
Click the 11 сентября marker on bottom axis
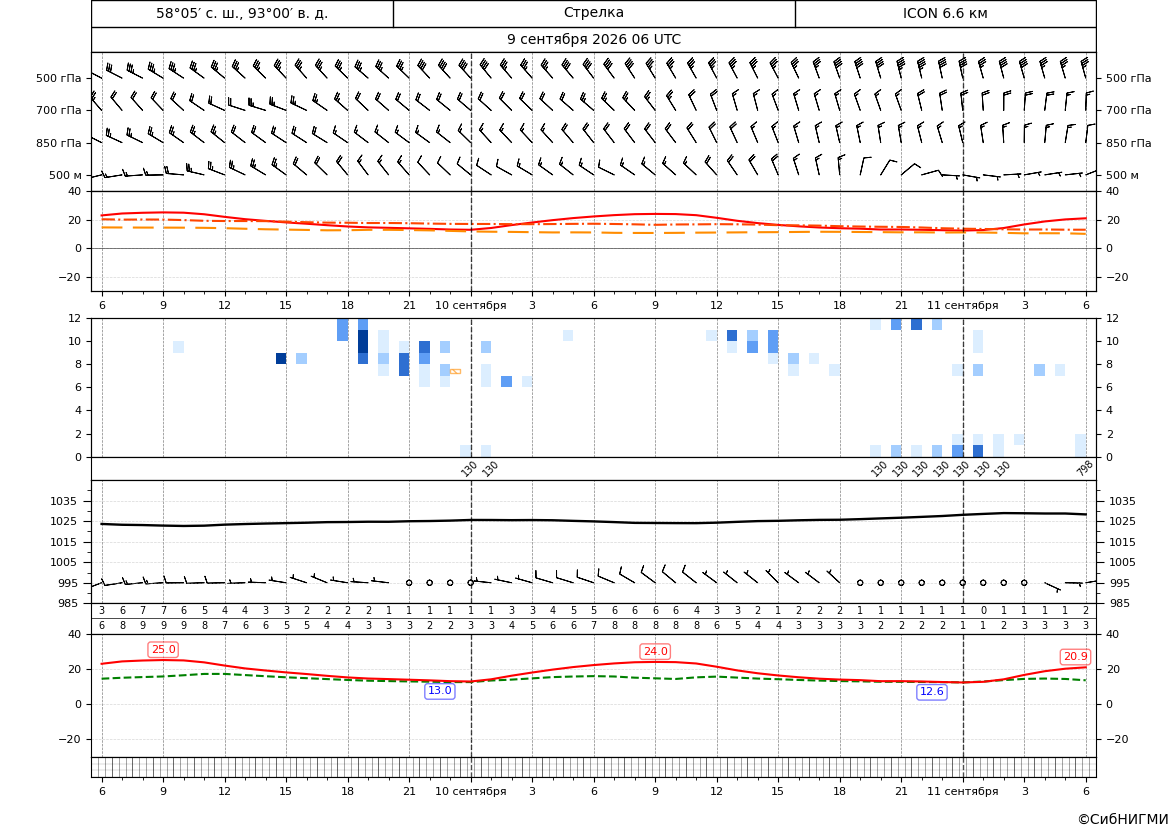pyautogui.click(x=962, y=791)
